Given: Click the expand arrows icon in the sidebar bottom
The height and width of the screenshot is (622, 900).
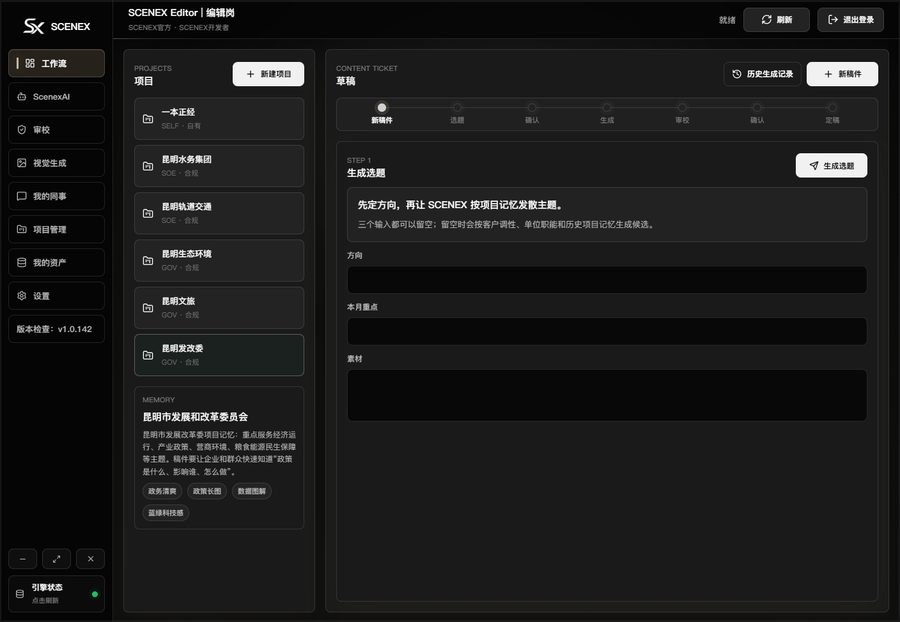Looking at the screenshot, I should (56, 559).
